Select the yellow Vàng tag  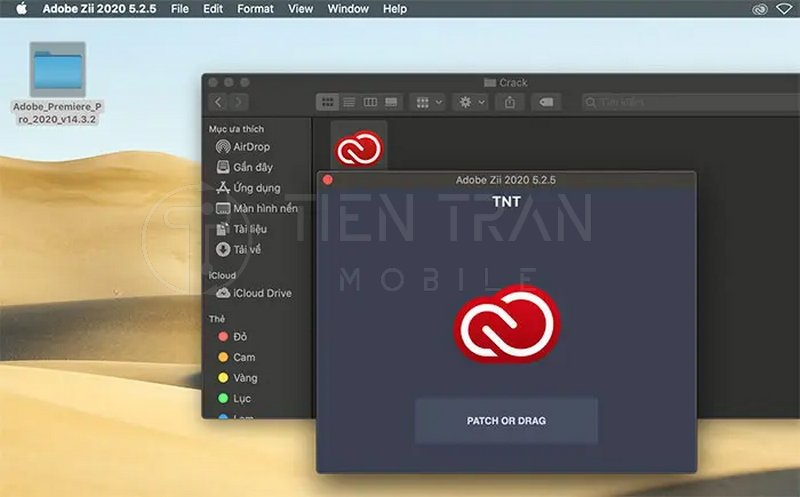click(x=238, y=378)
